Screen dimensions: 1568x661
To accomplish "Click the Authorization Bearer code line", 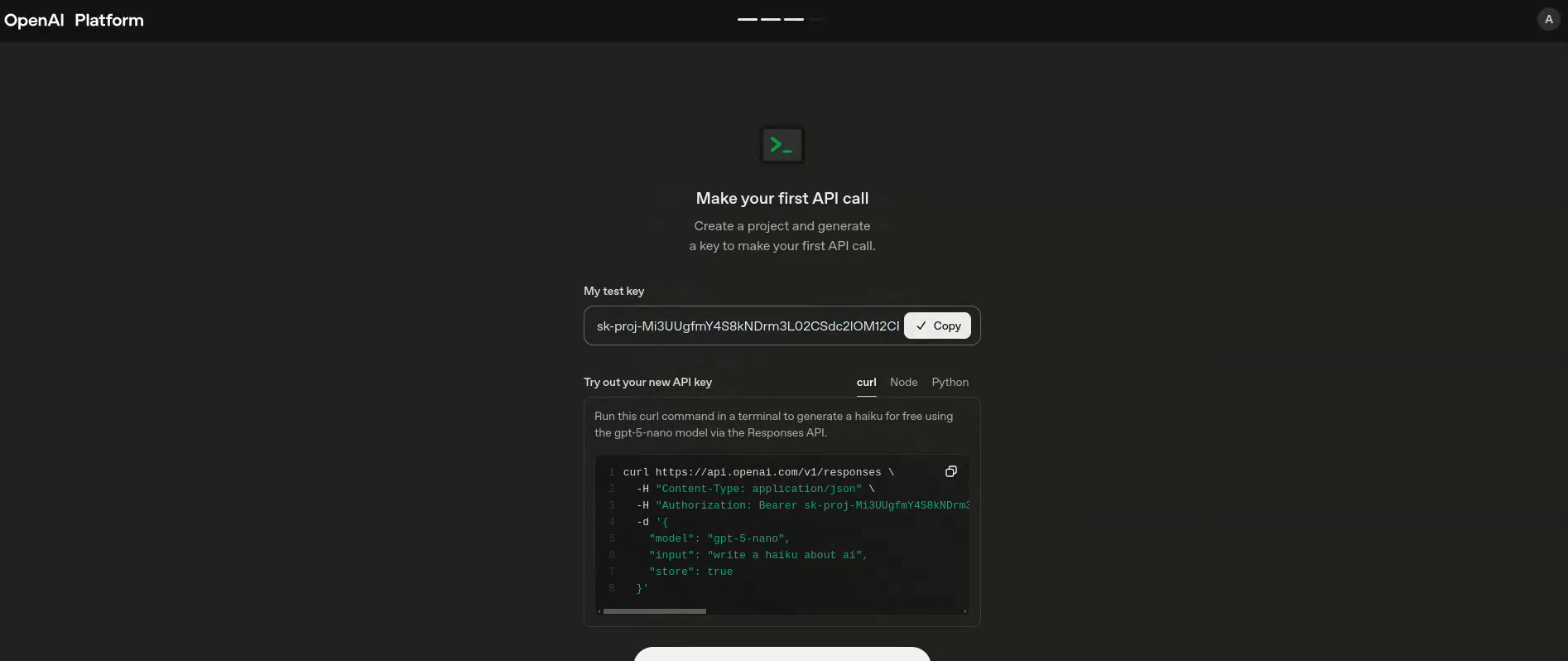I will point(803,505).
